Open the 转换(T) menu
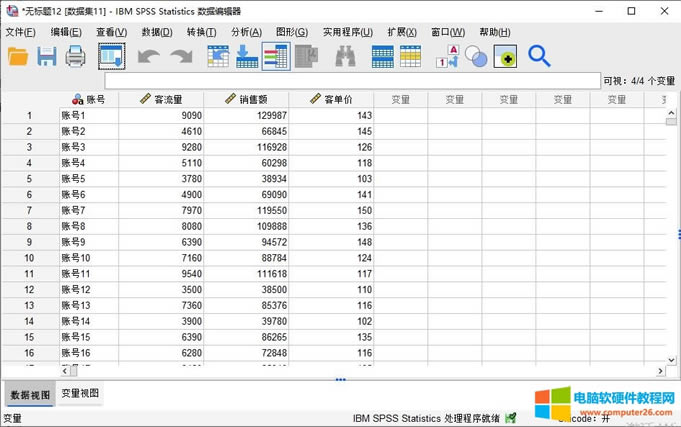Viewport: 681px width, 427px height. [x=201, y=32]
